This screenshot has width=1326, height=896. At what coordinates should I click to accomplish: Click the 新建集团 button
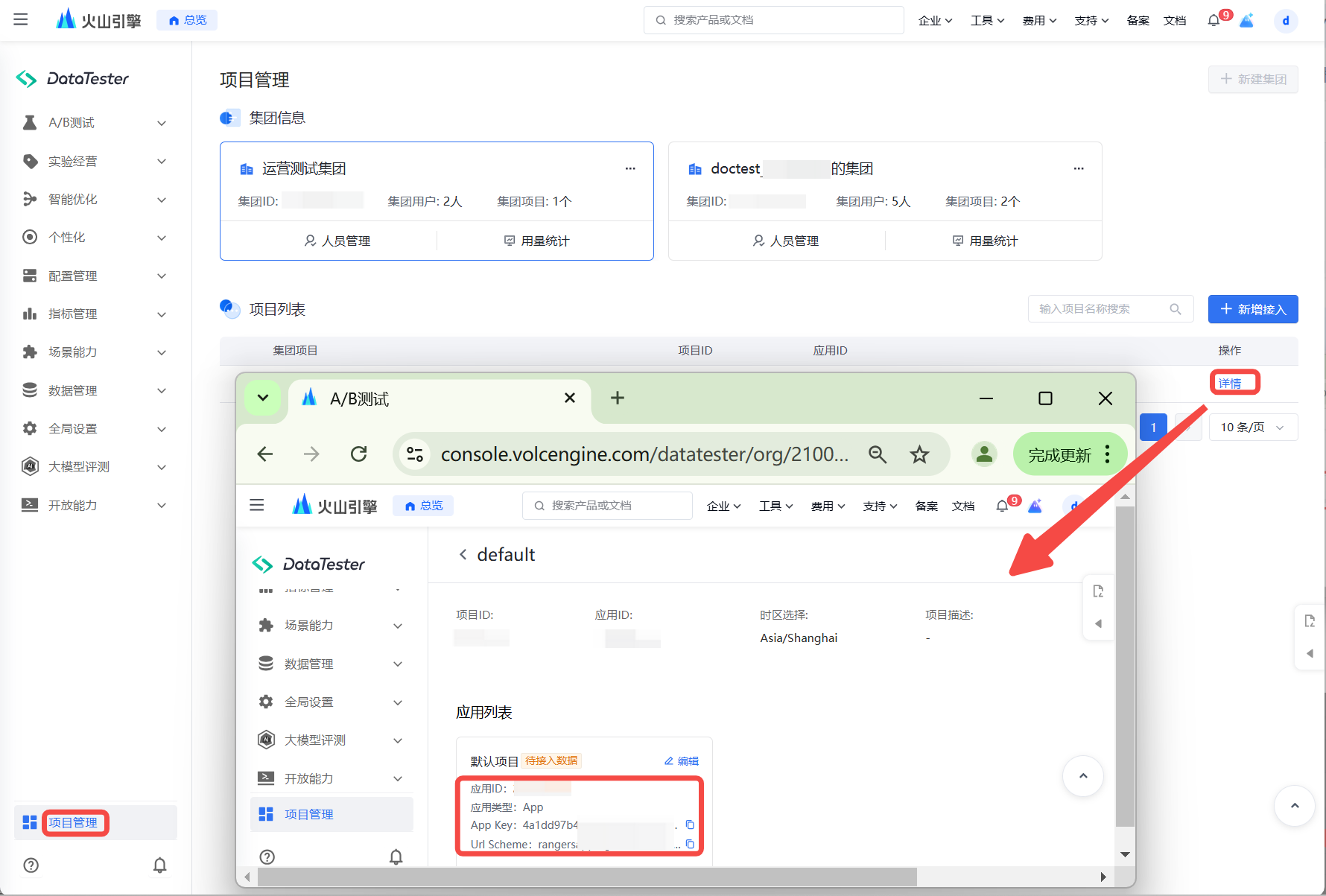1253,79
